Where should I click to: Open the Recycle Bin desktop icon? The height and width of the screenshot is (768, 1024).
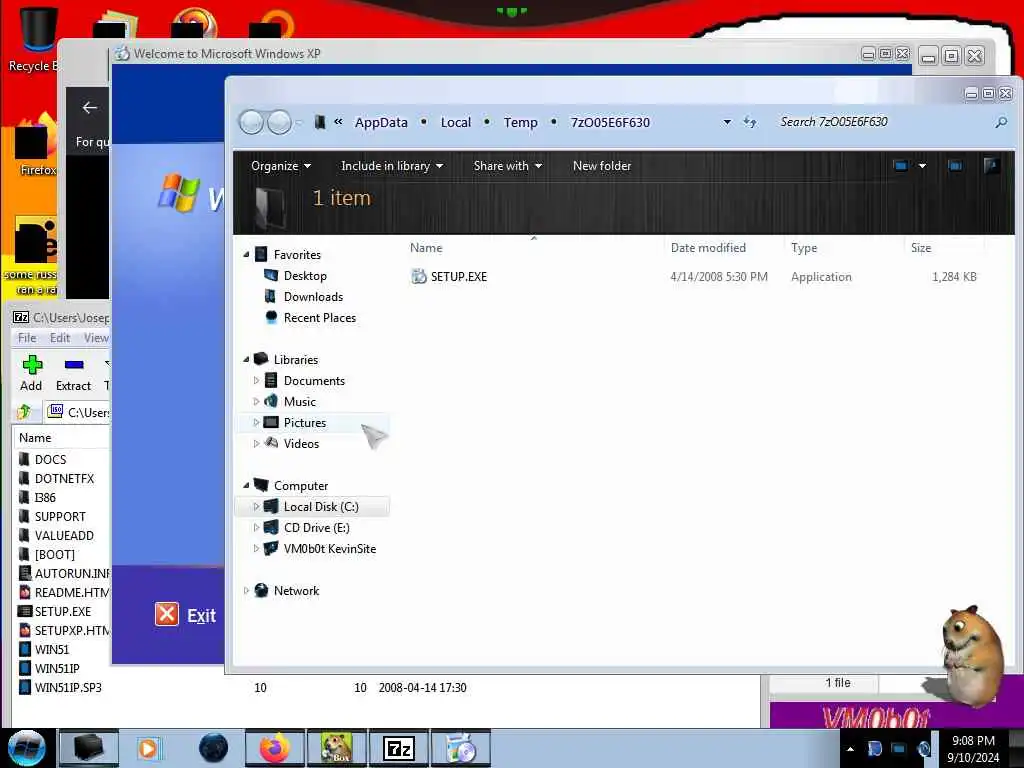pos(37,39)
